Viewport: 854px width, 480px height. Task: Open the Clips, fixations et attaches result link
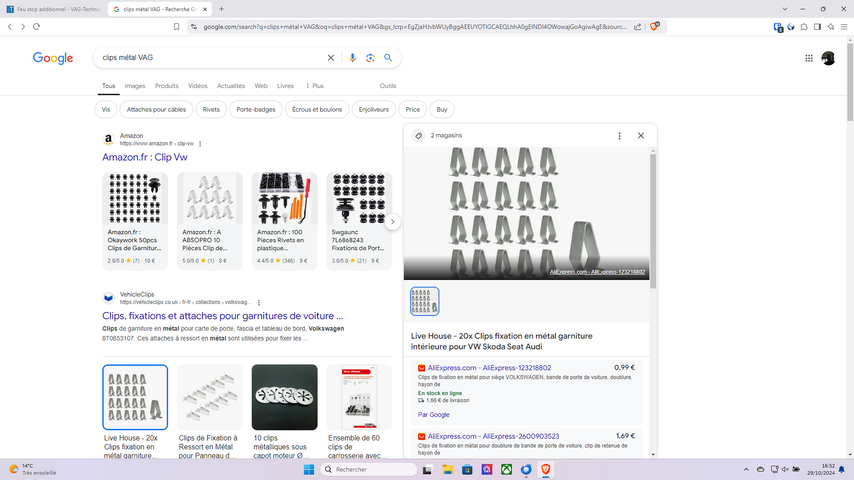pyautogui.click(x=223, y=316)
